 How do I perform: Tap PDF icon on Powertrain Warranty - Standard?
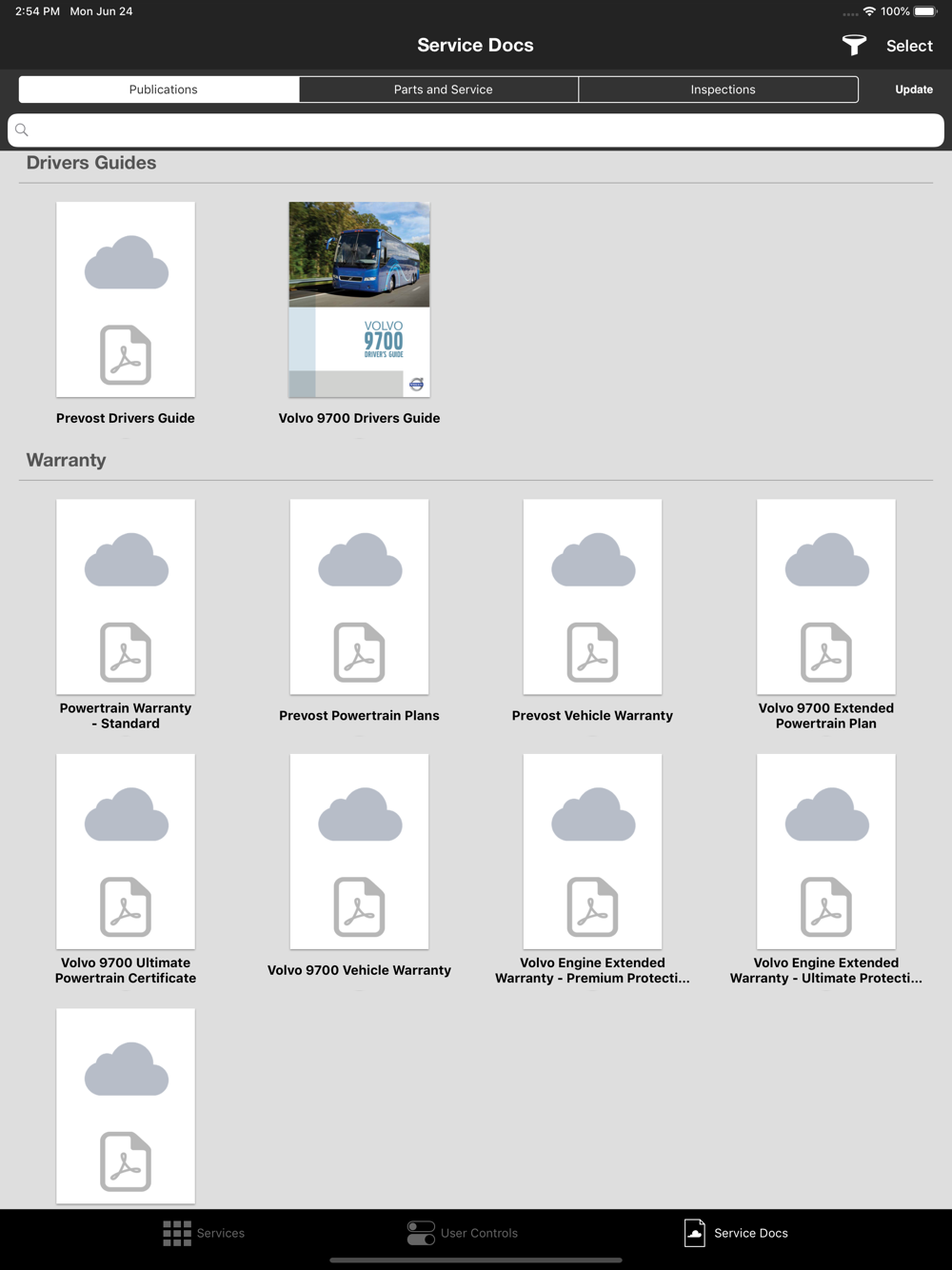[x=126, y=652]
